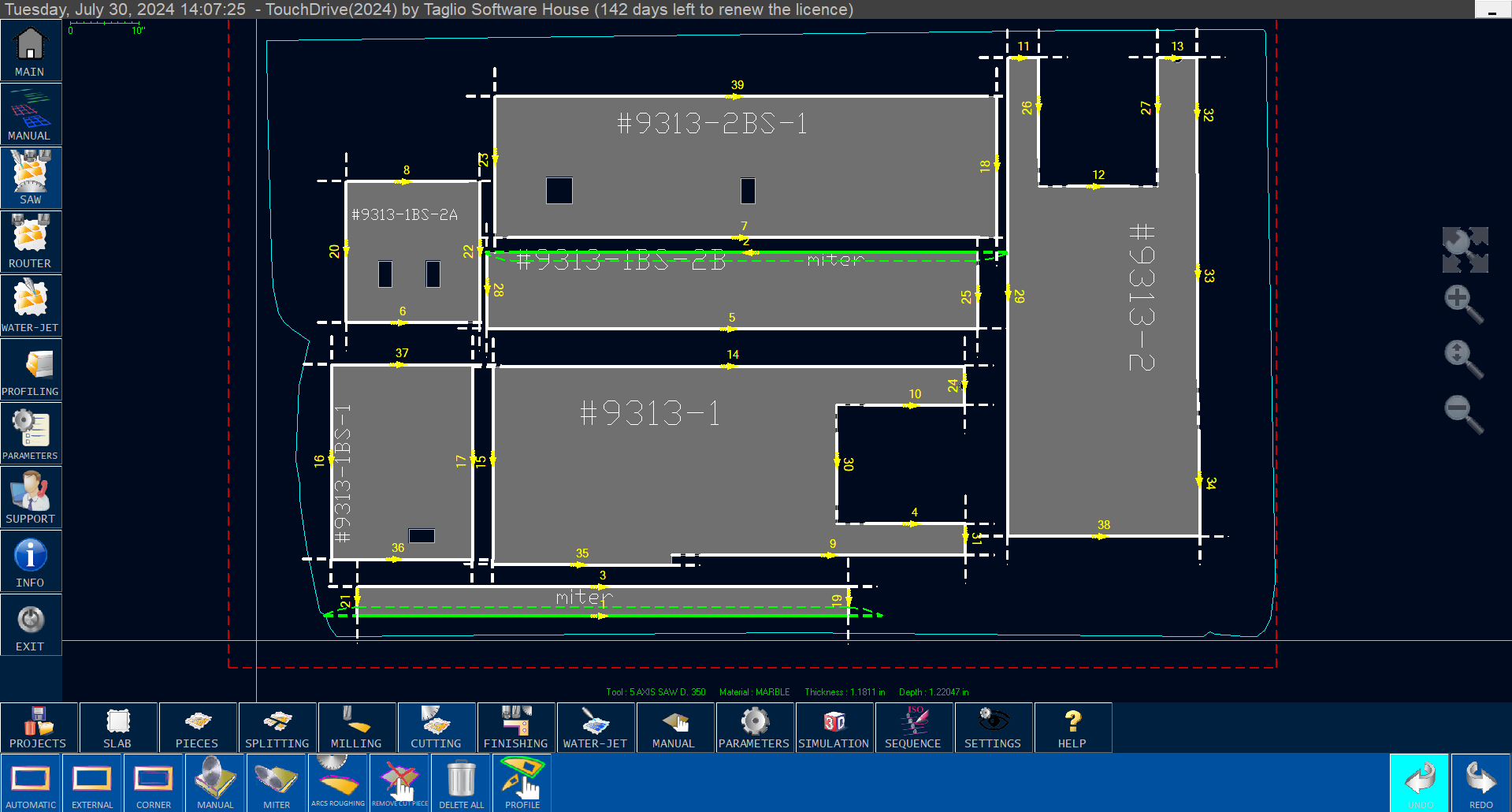
Task: Choose MANUAL saw cut in bottom toolbar
Action: 215,783
